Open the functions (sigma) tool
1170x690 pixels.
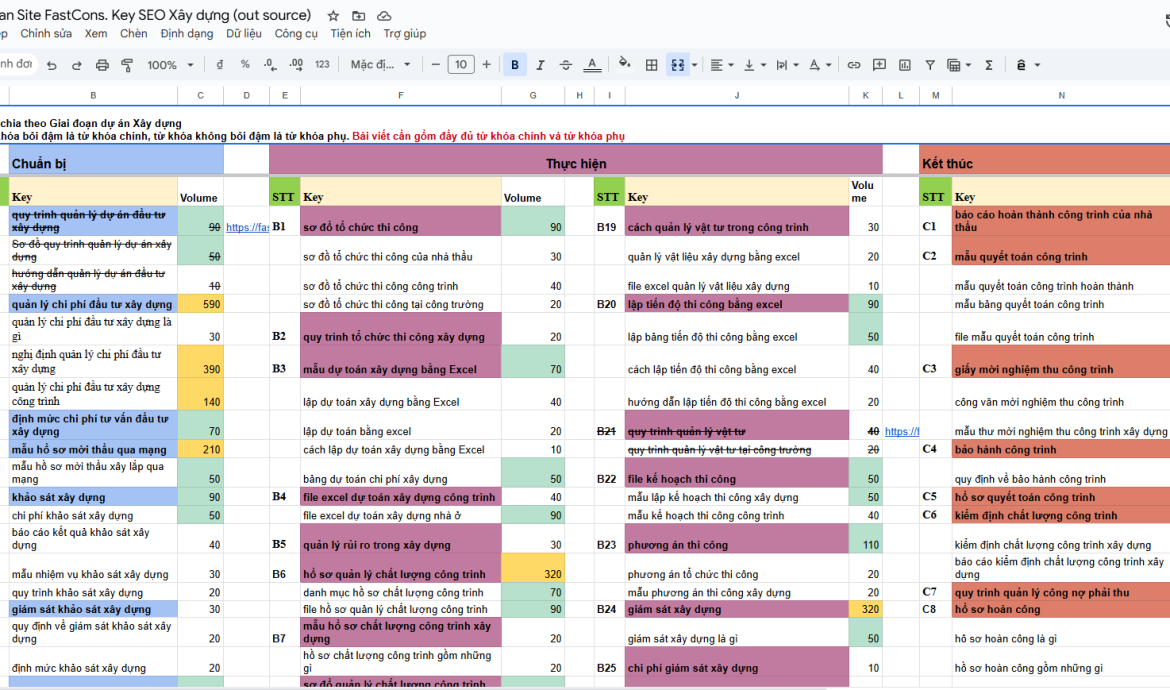(x=989, y=65)
